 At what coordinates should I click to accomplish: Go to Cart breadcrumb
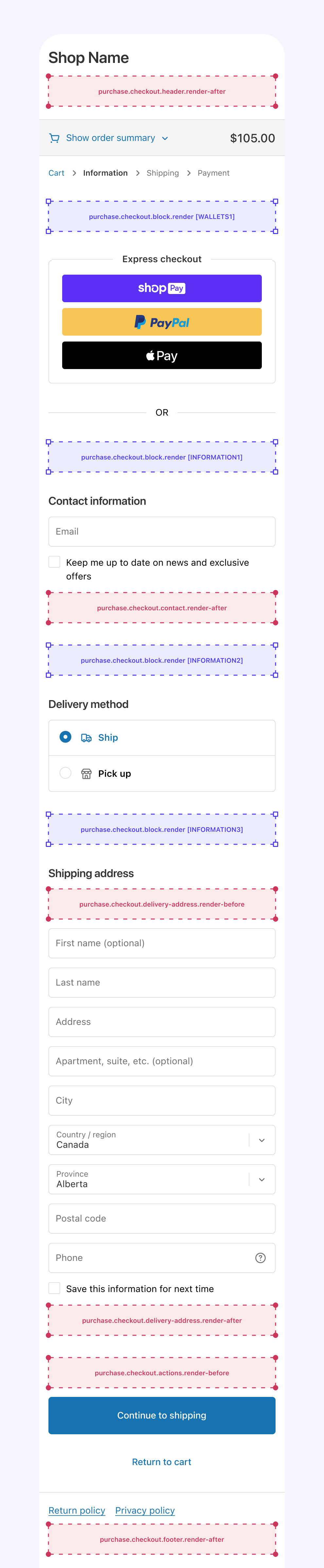pyautogui.click(x=57, y=173)
